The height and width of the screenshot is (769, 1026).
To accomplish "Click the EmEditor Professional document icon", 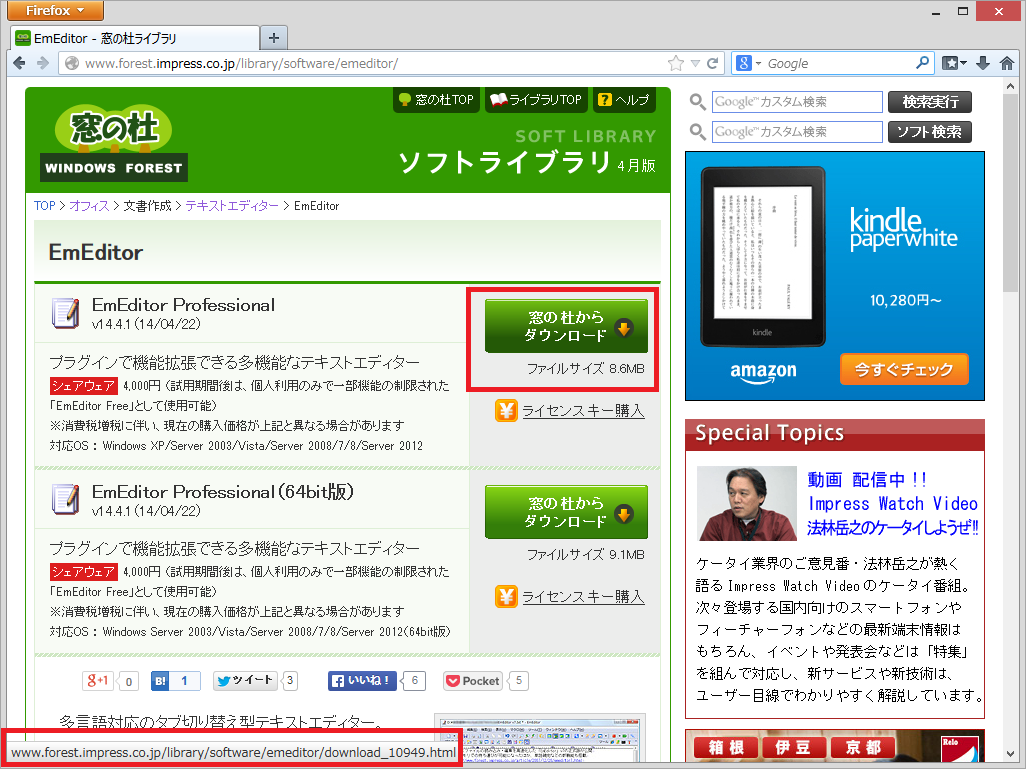I will click(x=65, y=313).
